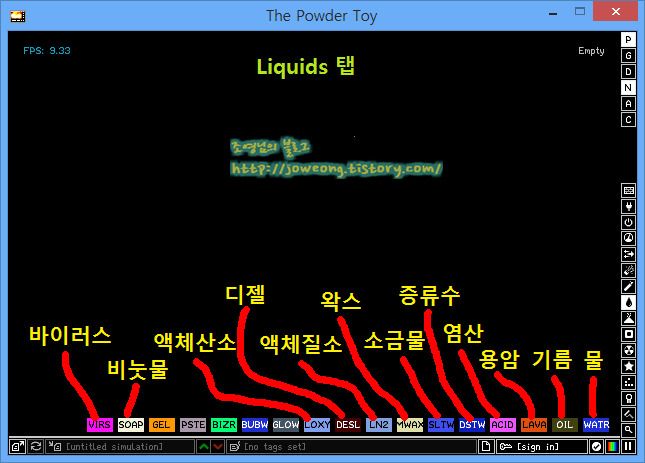645x463 pixels.
Task: Open the Explosives category icon
Action: pyautogui.click(x=628, y=270)
